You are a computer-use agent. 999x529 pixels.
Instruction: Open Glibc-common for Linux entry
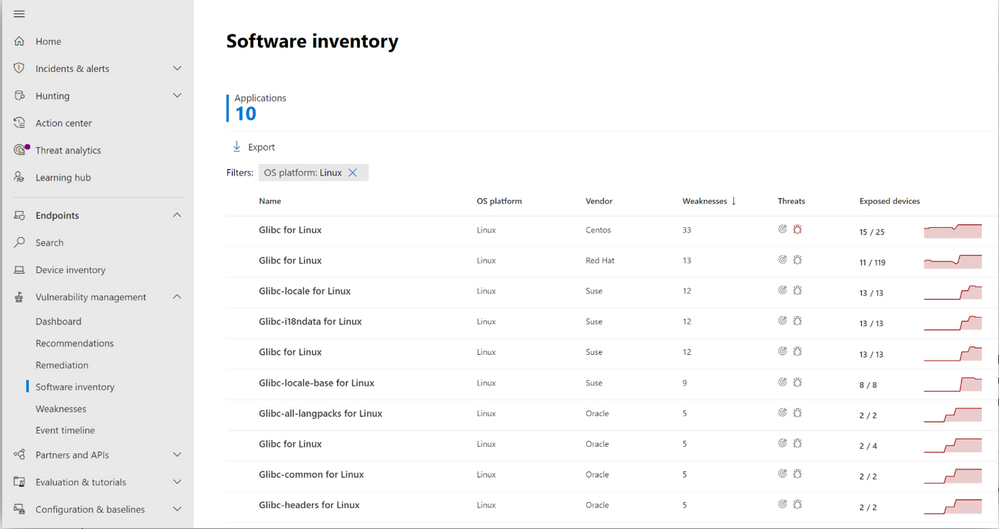click(x=311, y=475)
